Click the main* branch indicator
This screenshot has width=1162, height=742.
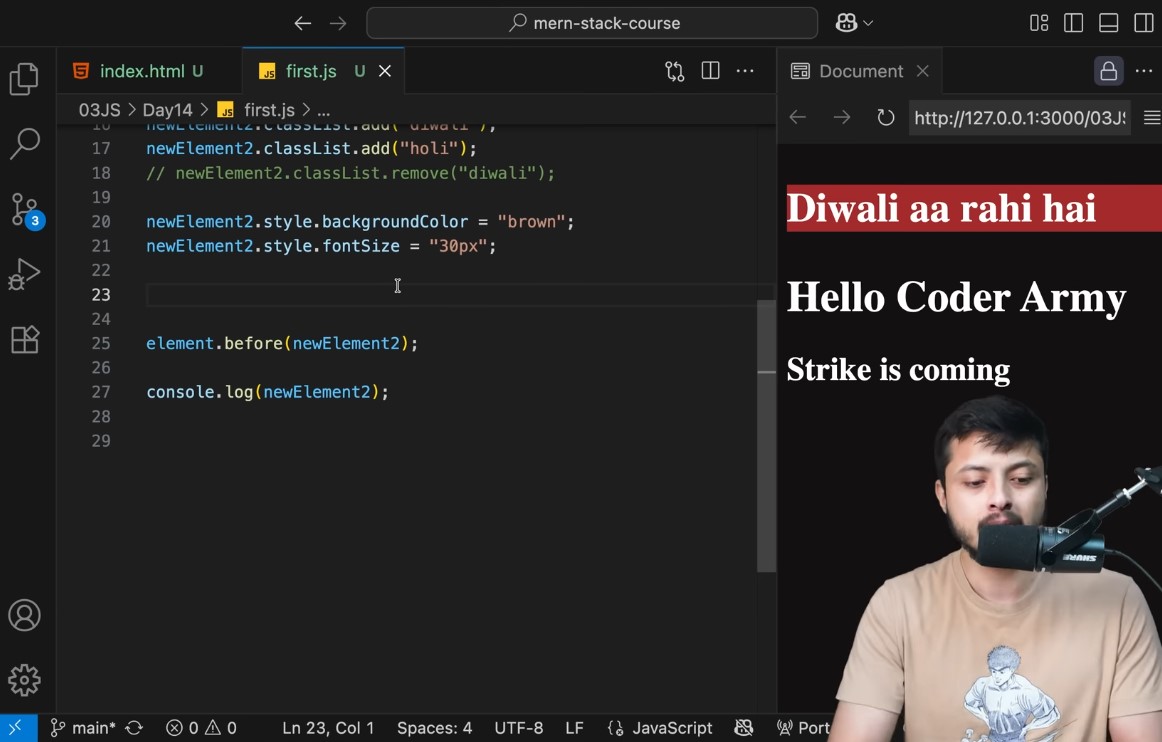click(x=83, y=728)
